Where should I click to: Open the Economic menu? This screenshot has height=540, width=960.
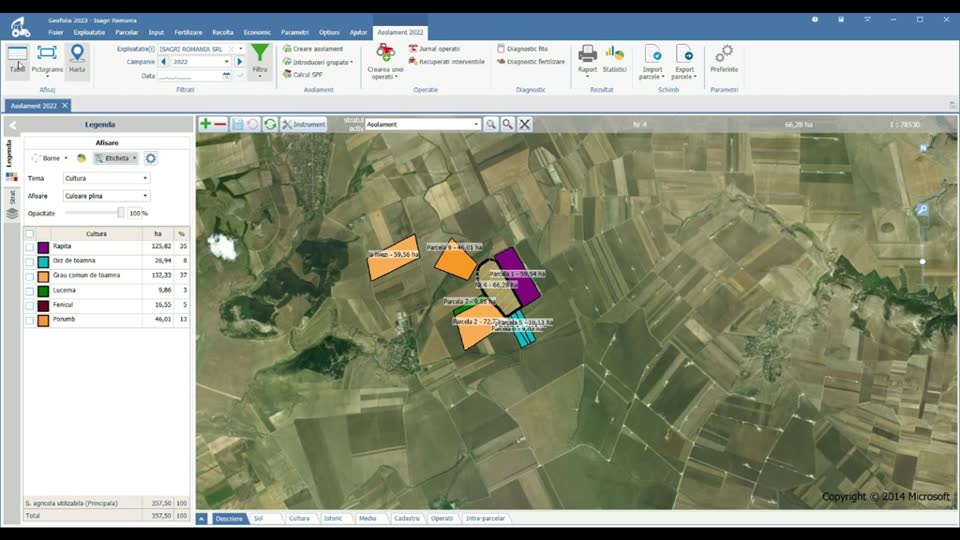(257, 32)
